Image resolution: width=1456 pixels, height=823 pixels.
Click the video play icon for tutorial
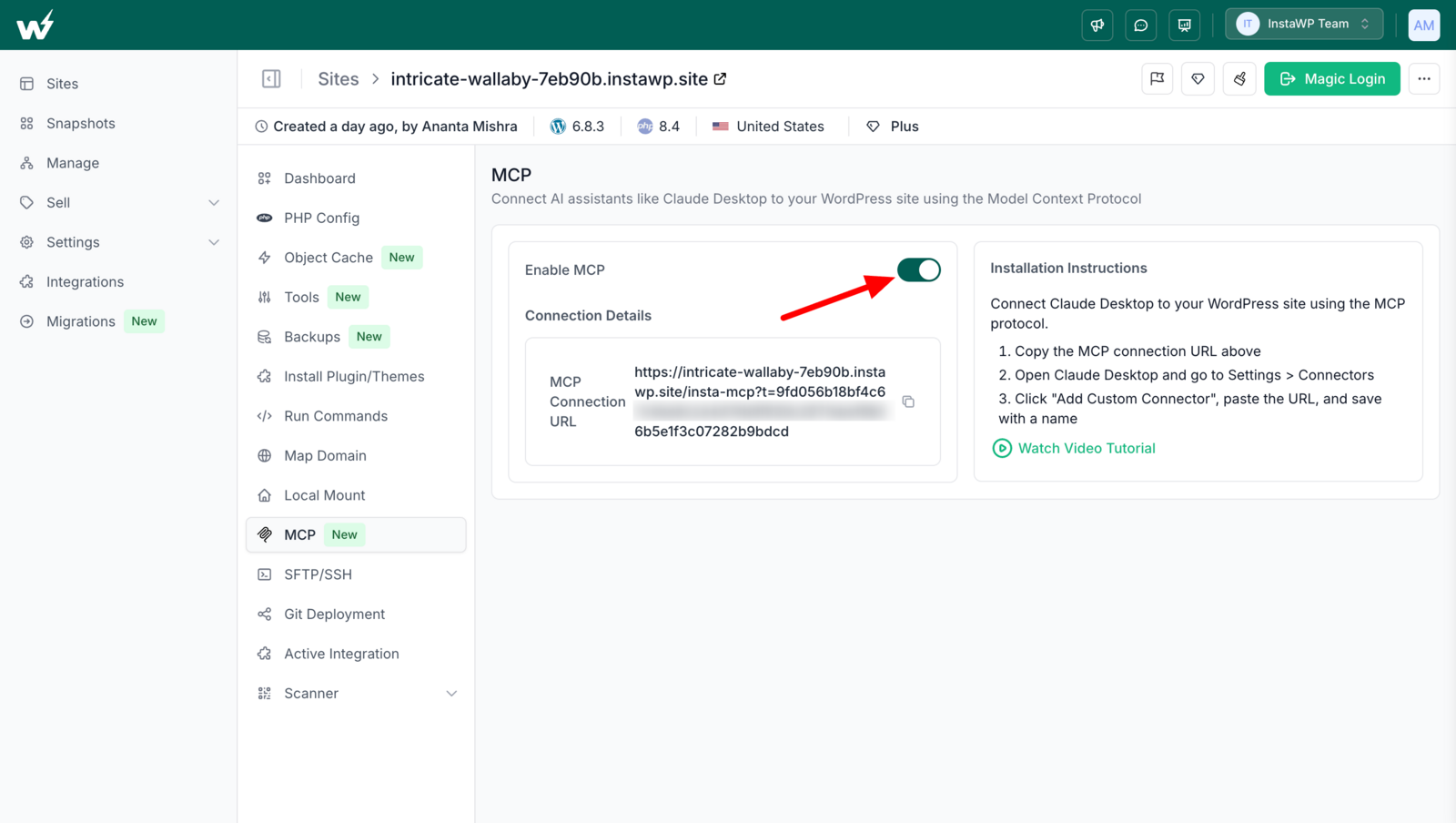[x=1002, y=448]
